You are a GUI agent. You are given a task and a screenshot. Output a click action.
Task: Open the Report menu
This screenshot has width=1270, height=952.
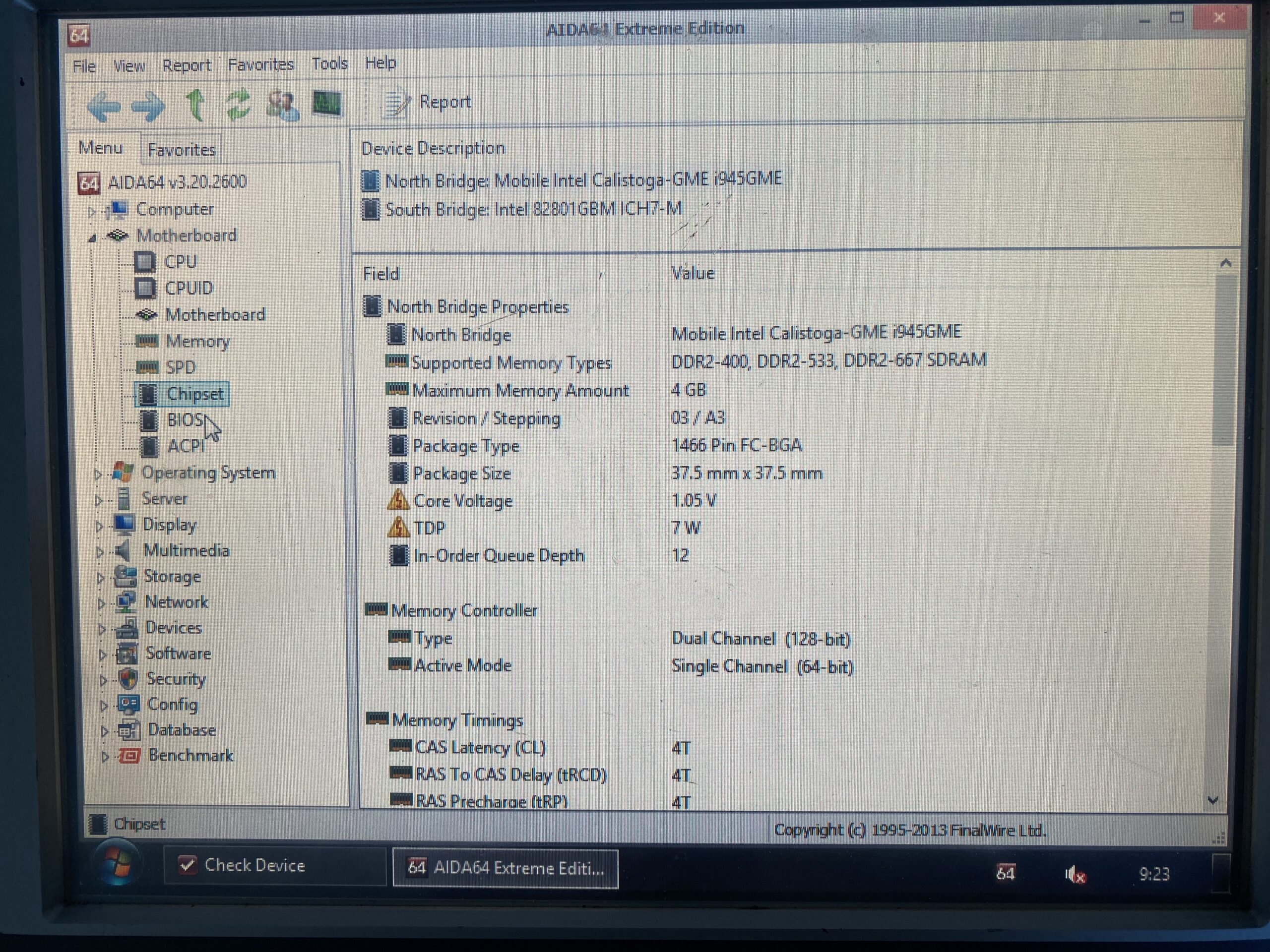186,65
